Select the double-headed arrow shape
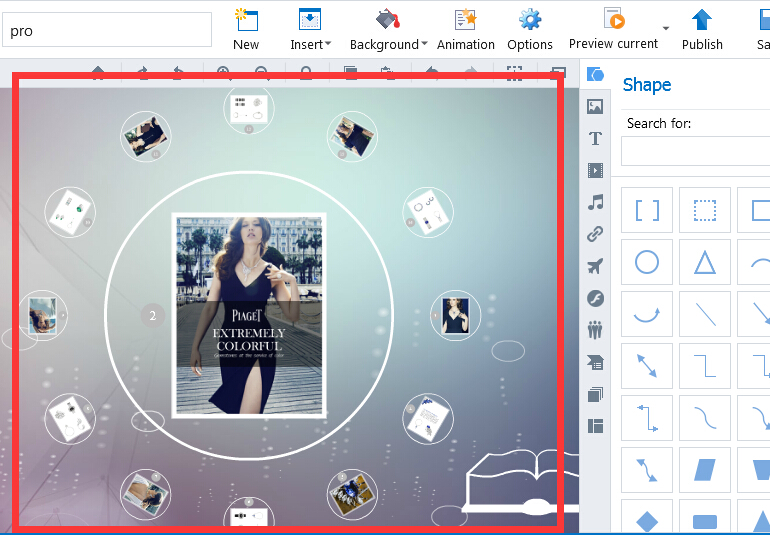The image size is (770, 535). [647, 366]
